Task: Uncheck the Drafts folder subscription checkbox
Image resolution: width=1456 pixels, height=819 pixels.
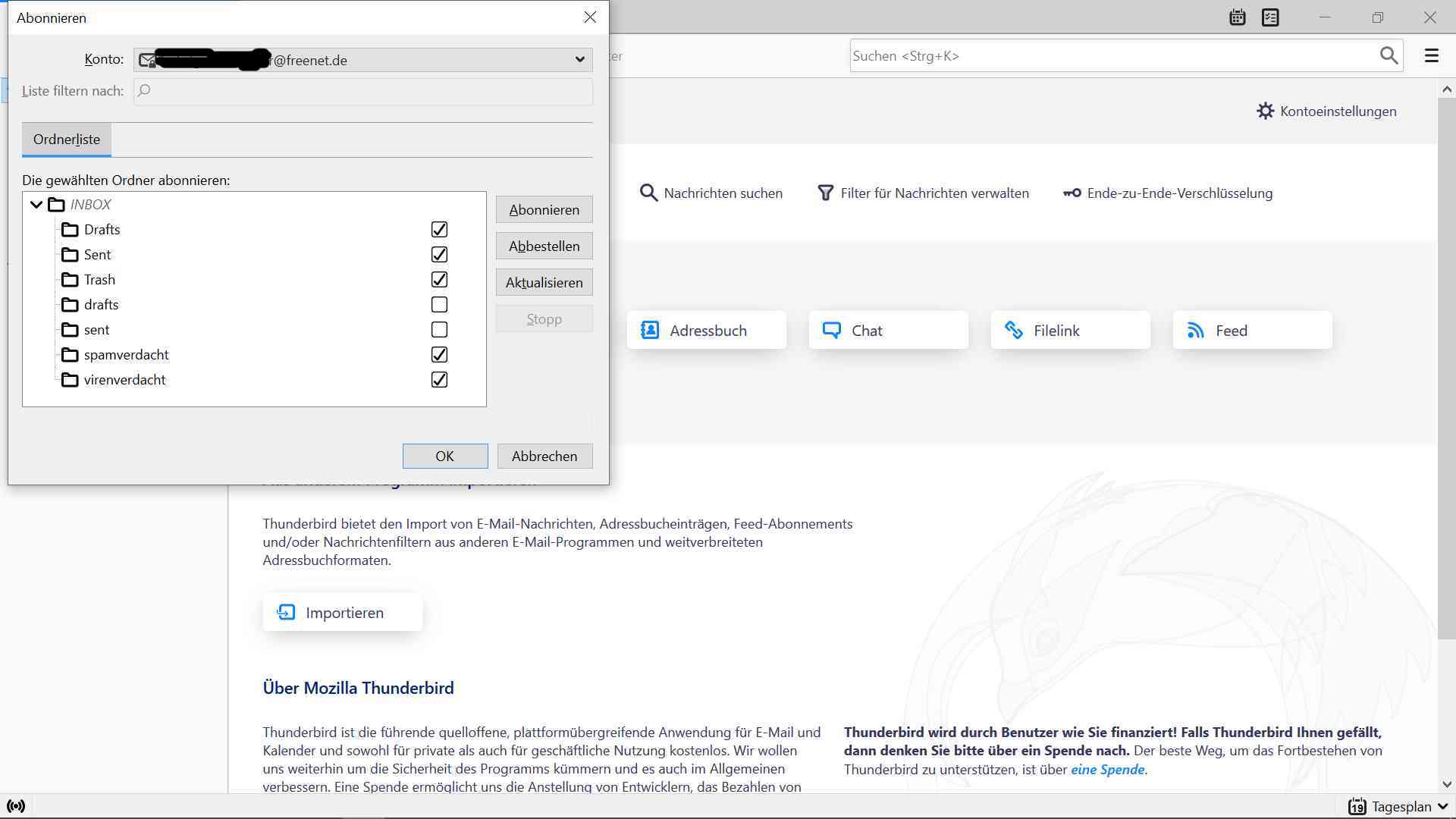Action: click(439, 229)
